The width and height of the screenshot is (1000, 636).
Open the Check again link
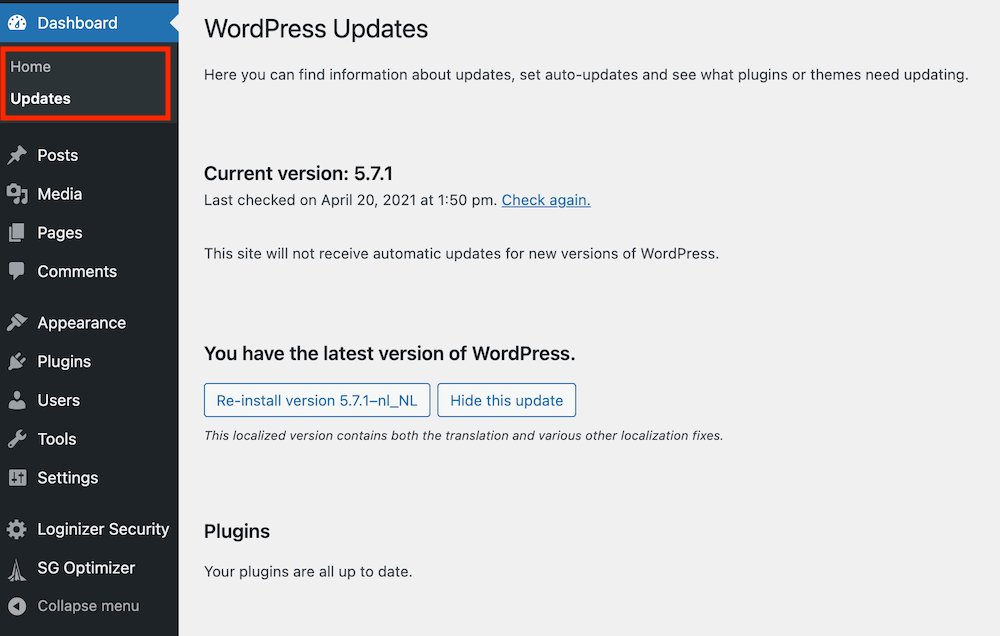(545, 200)
